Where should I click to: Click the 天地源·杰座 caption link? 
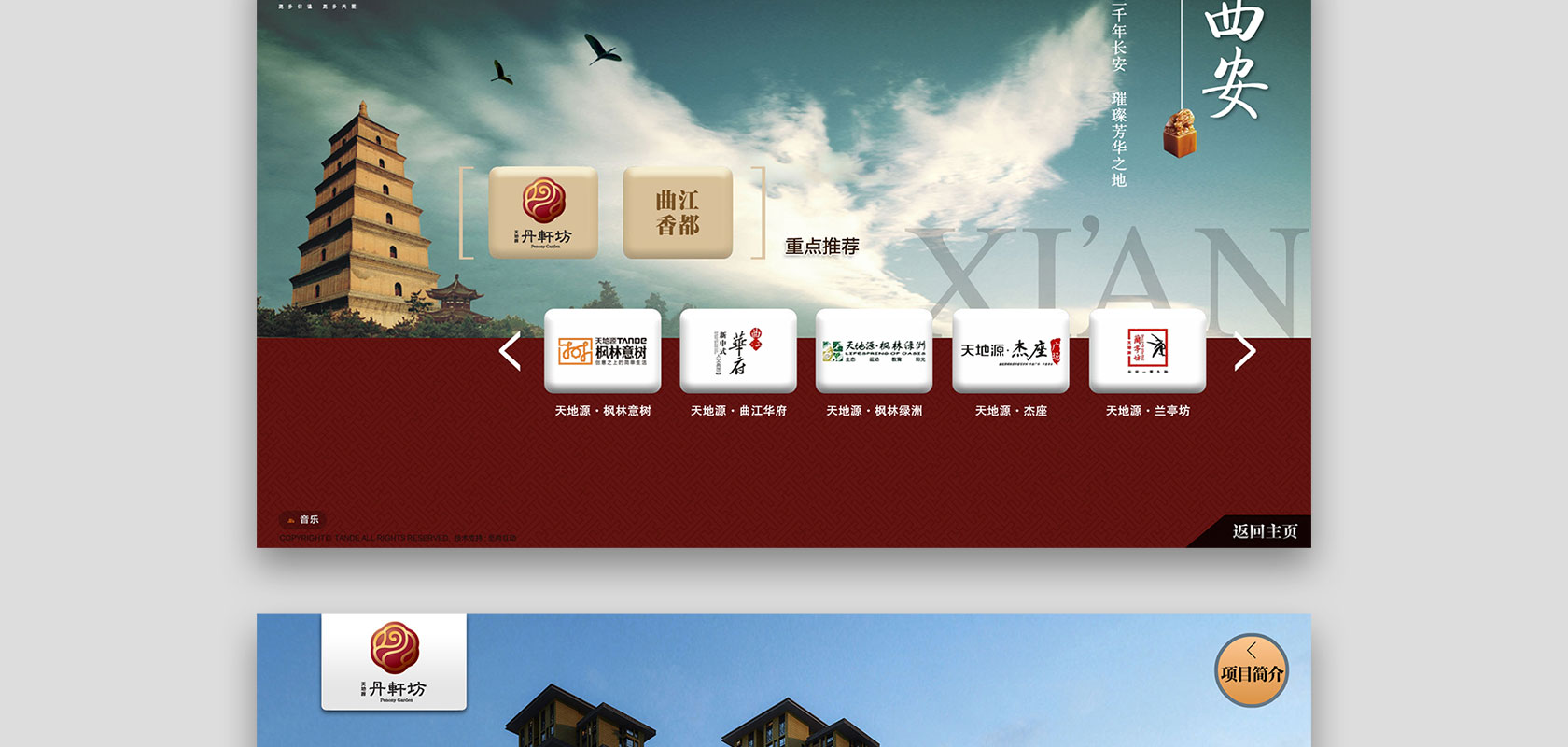point(1011,411)
